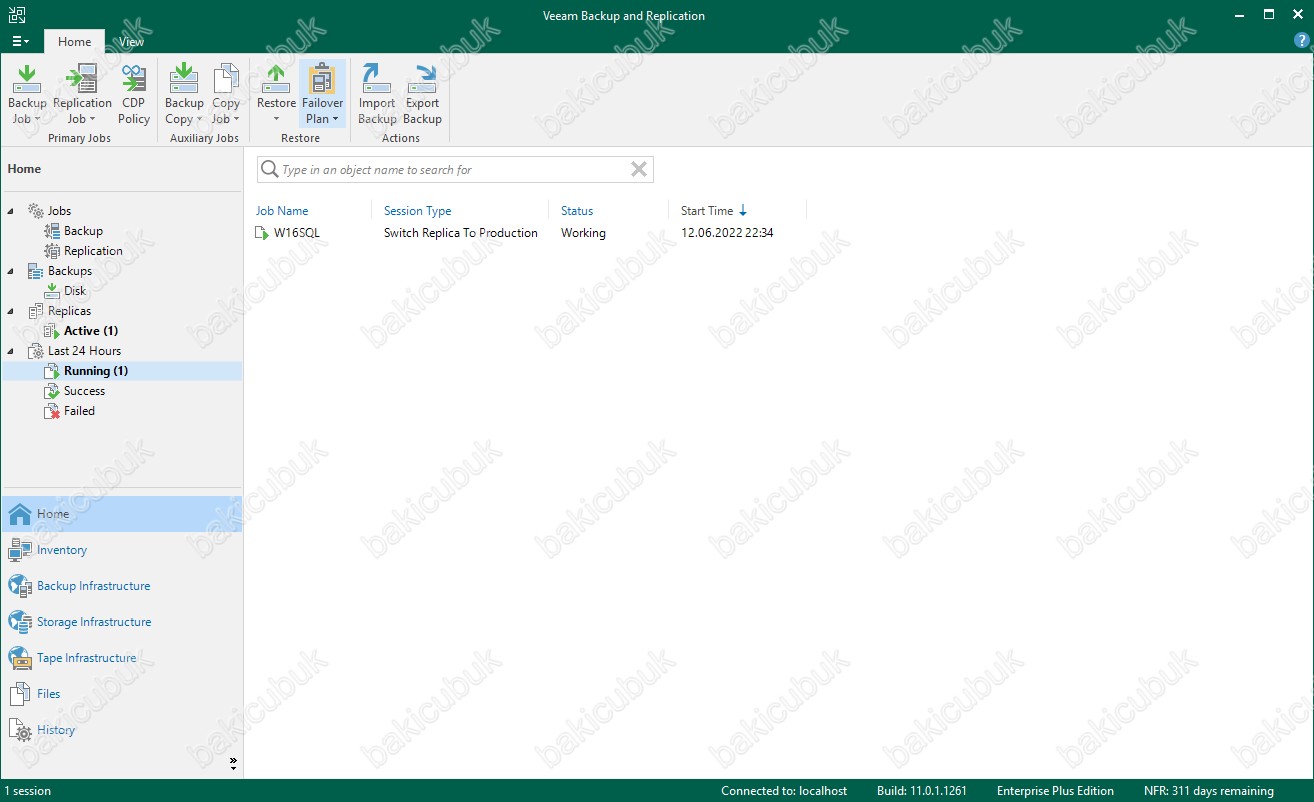Open the Backup Infrastructure view
Image resolution: width=1314 pixels, height=802 pixels.
click(121, 586)
